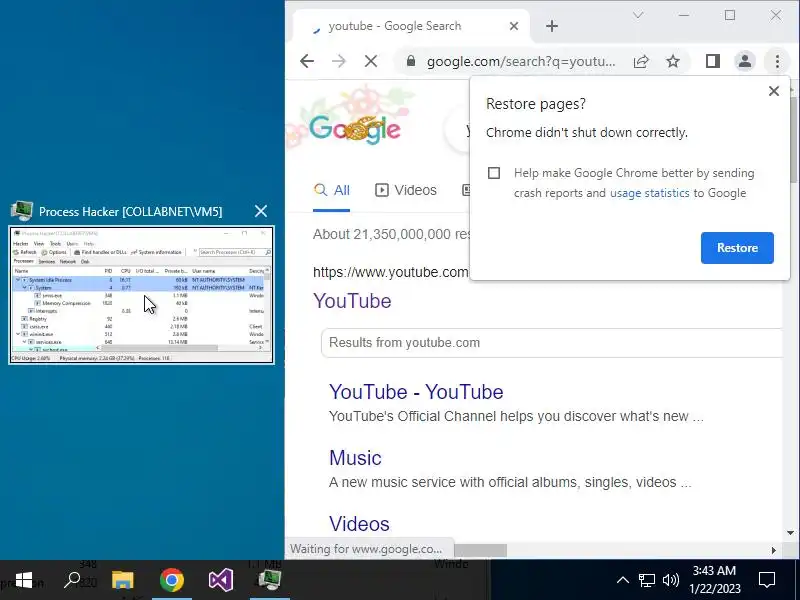Open Chrome side panel icon
800x600 pixels.
tap(713, 62)
